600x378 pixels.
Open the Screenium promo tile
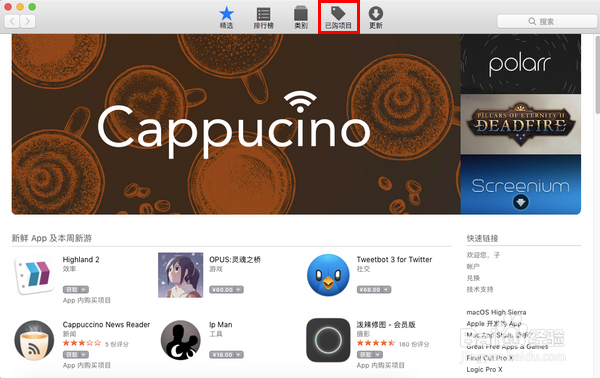pos(520,184)
